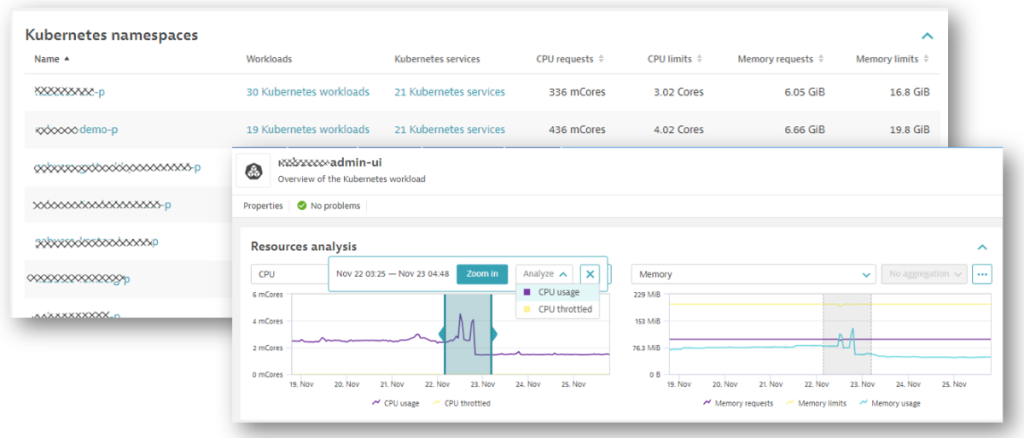The image size is (1024, 438).
Task: Collapse the Resources analysis section
Action: tap(982, 247)
